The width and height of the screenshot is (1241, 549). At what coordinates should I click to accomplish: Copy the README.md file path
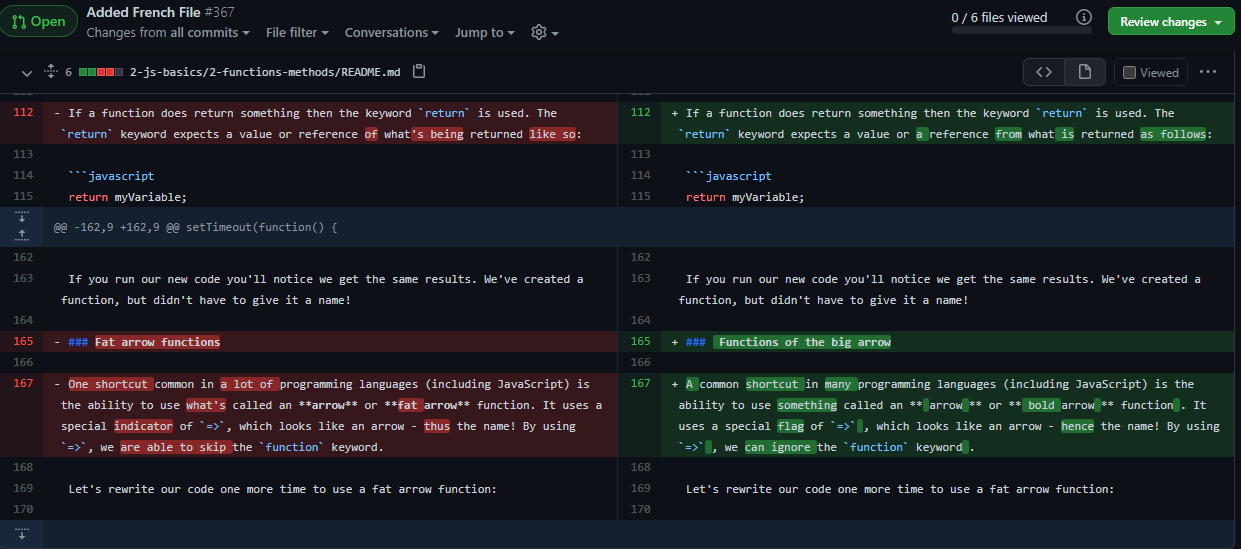click(419, 72)
